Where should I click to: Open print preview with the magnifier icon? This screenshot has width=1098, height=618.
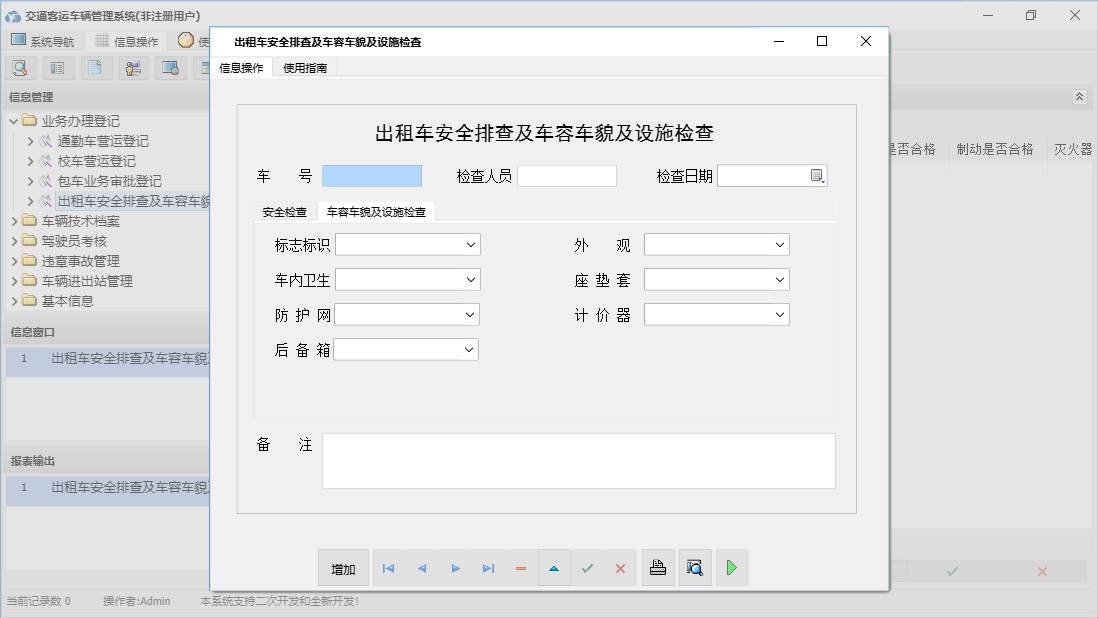(694, 568)
